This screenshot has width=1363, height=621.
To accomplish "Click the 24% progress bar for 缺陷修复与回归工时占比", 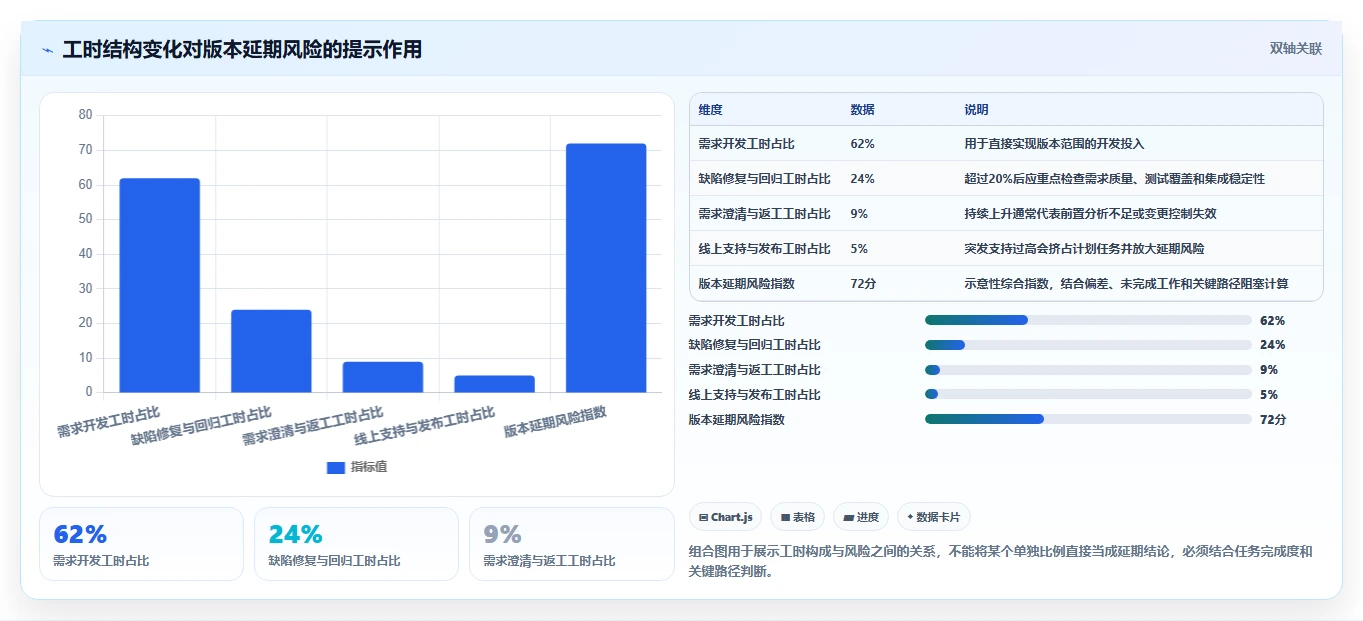I will (1088, 345).
